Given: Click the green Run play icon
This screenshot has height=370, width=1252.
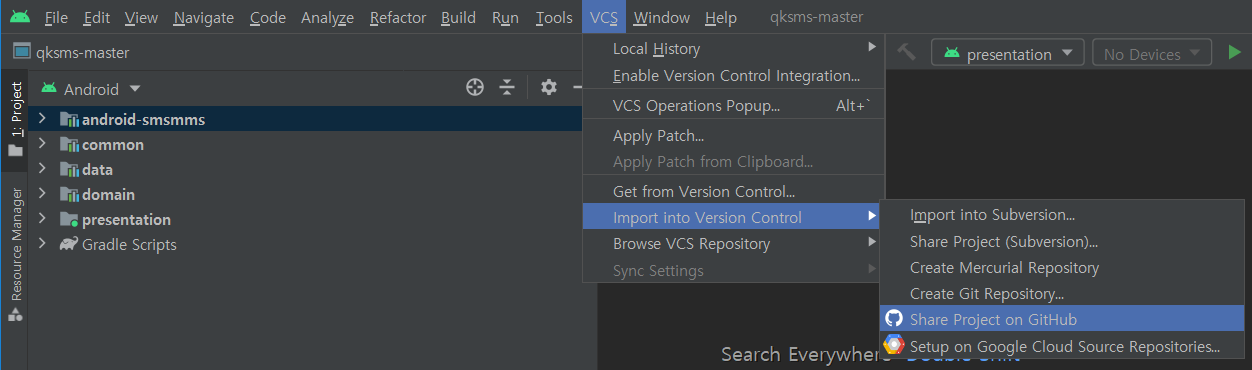Looking at the screenshot, I should pyautogui.click(x=1235, y=52).
